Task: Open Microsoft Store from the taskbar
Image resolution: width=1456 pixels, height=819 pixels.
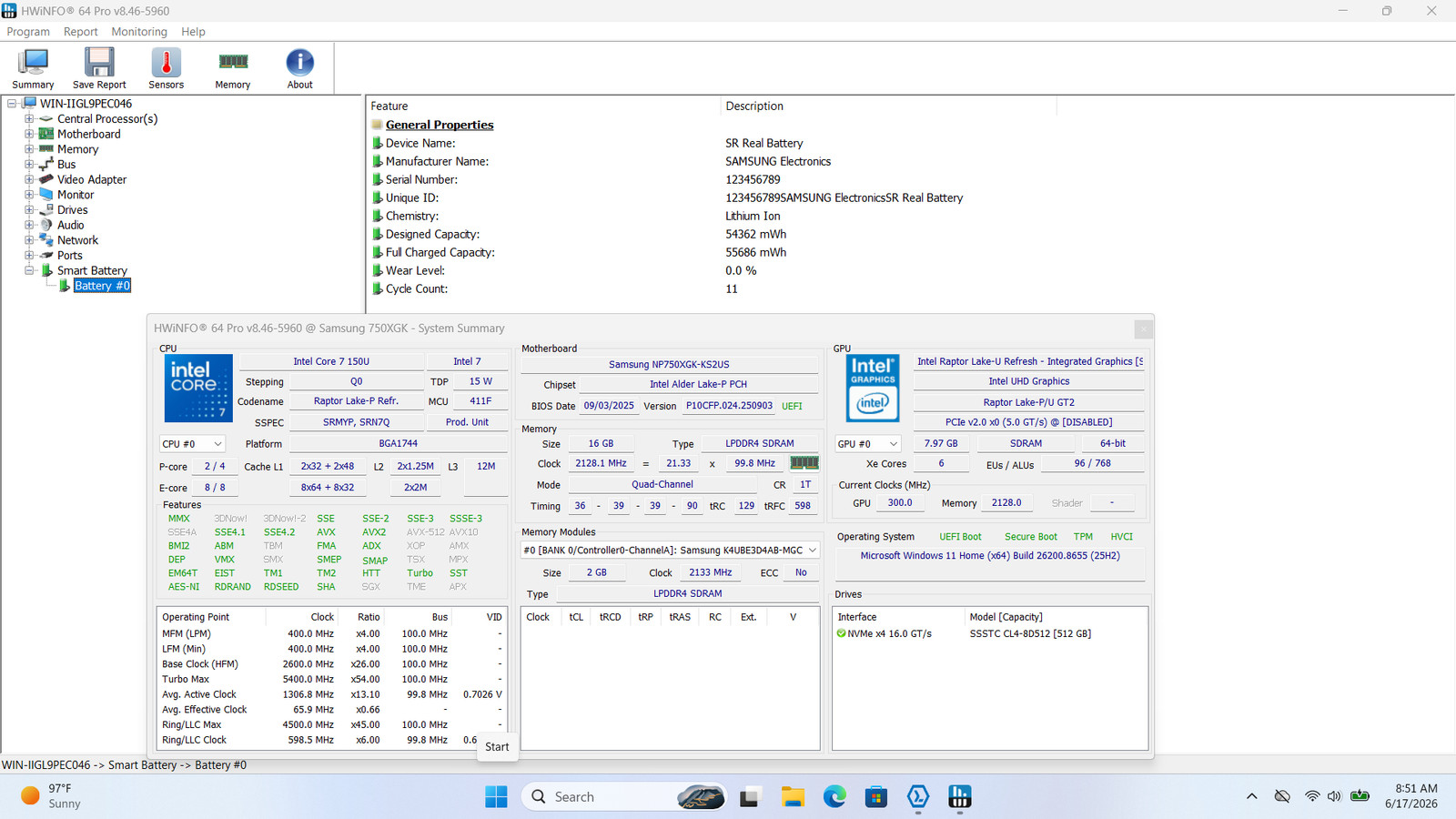Action: point(876,797)
